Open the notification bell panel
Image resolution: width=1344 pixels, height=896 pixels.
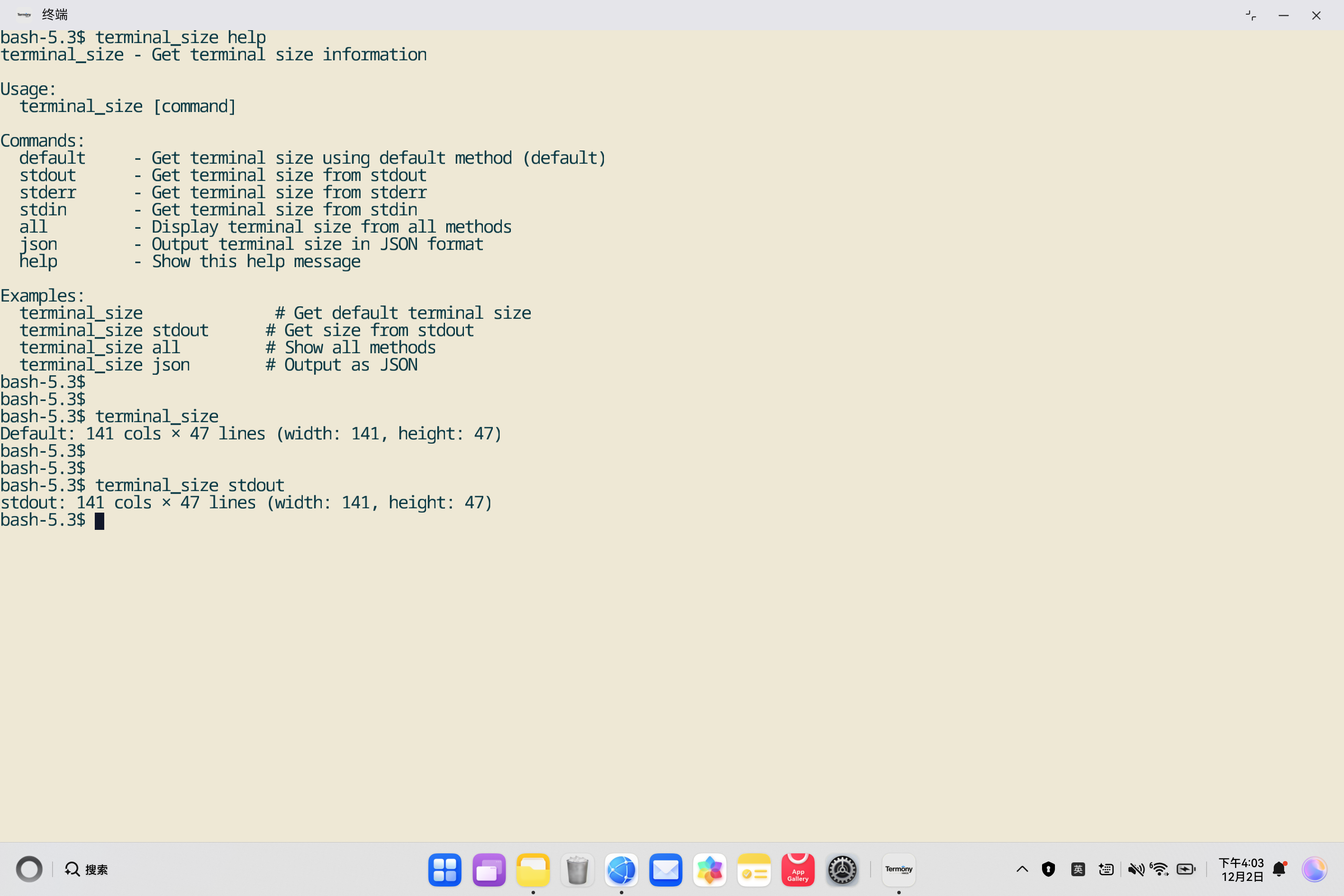[1279, 870]
